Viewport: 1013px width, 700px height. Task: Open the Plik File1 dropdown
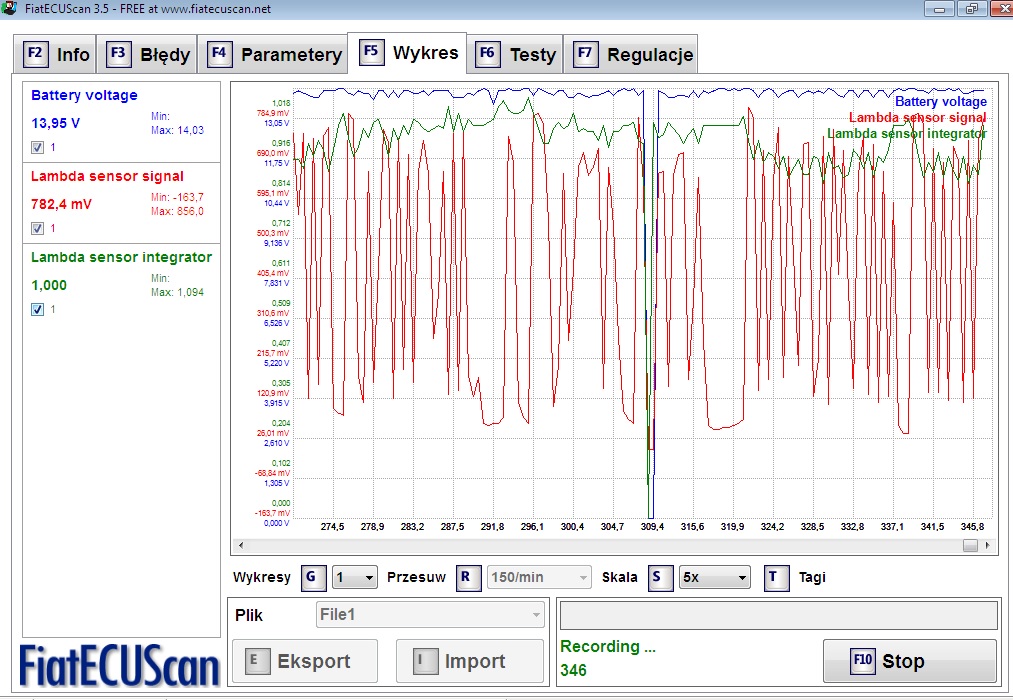pos(430,615)
